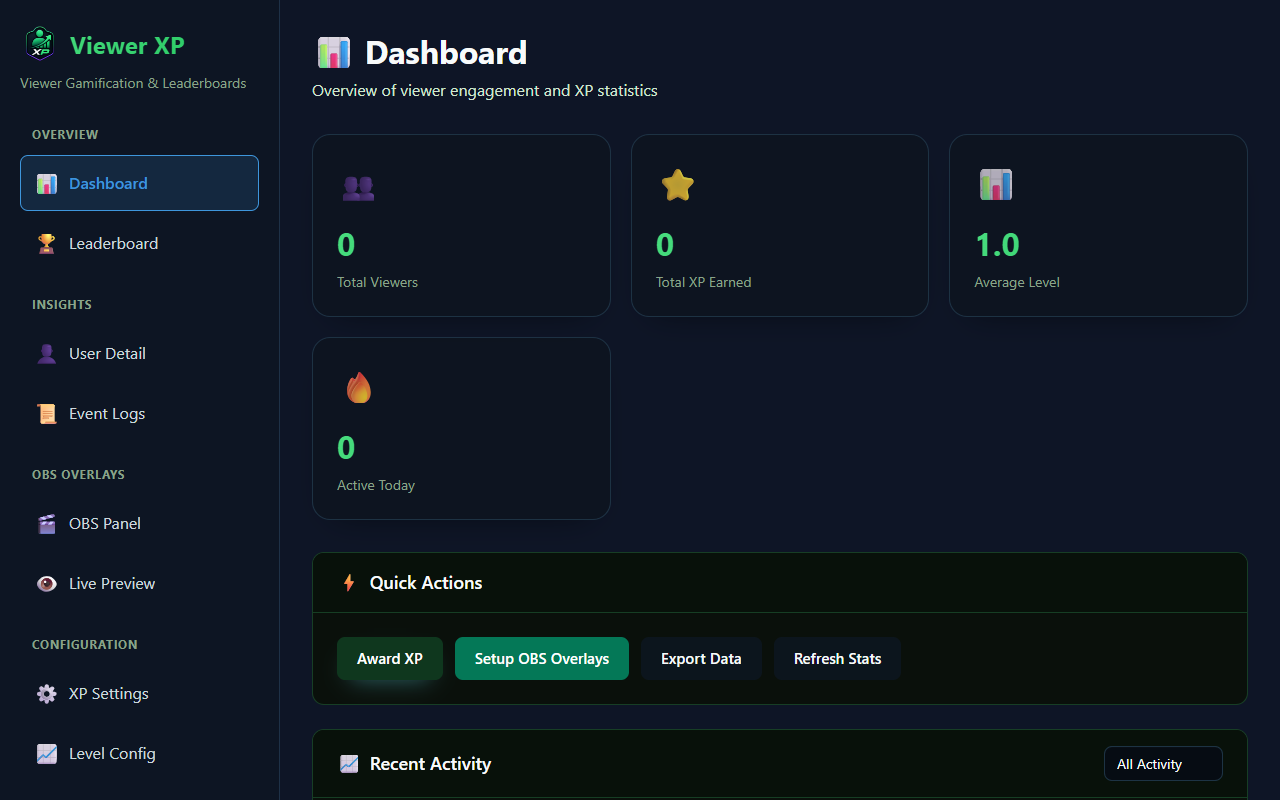Go to Level Config
Screen dimensions: 1280x800
coord(139,753)
